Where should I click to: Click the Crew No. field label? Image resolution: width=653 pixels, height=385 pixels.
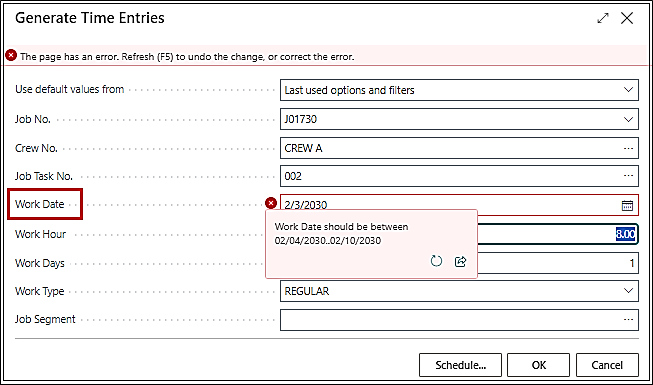click(x=36, y=148)
